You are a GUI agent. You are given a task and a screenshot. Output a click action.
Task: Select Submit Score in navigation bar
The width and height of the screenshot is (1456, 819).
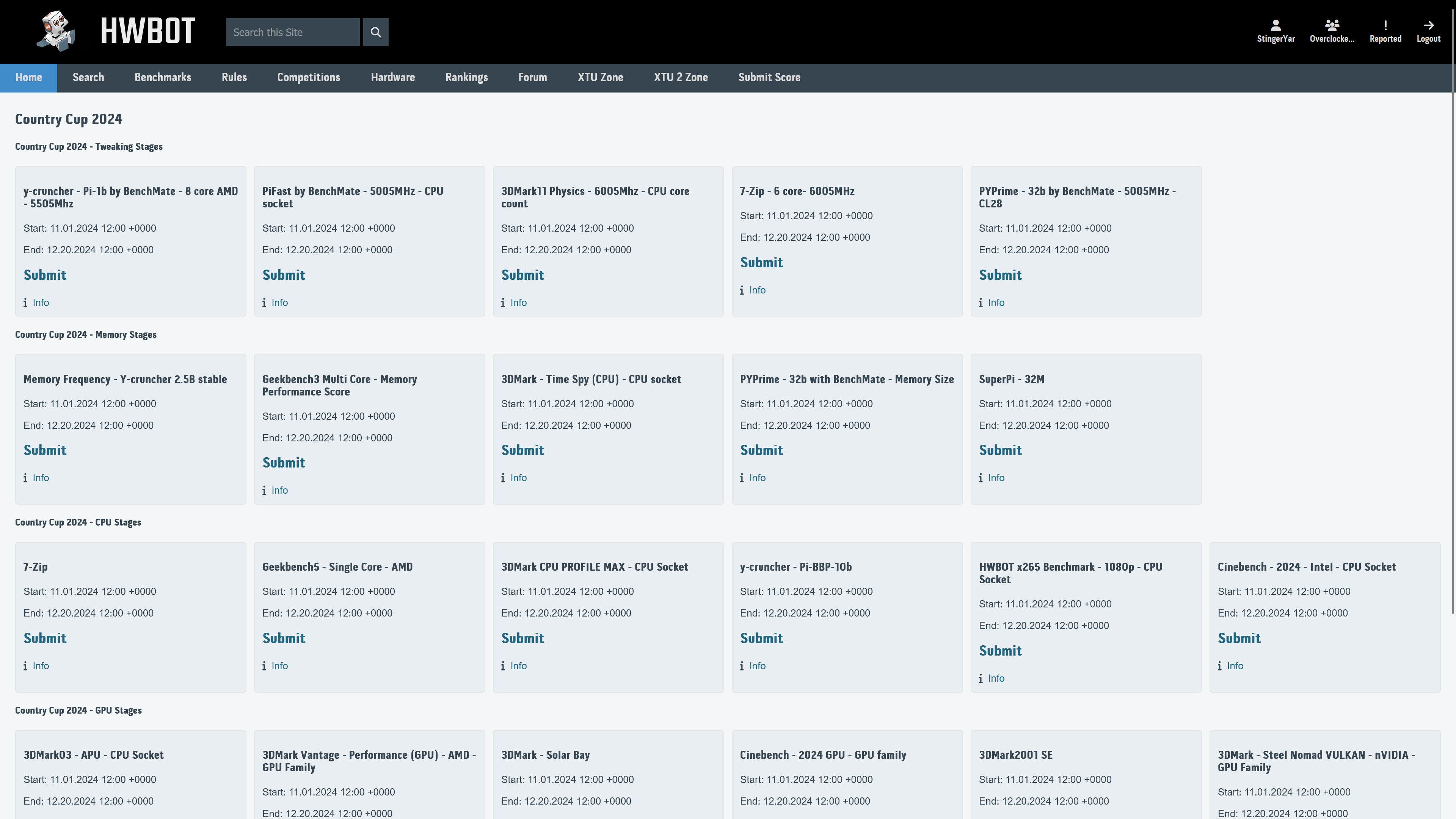click(769, 77)
